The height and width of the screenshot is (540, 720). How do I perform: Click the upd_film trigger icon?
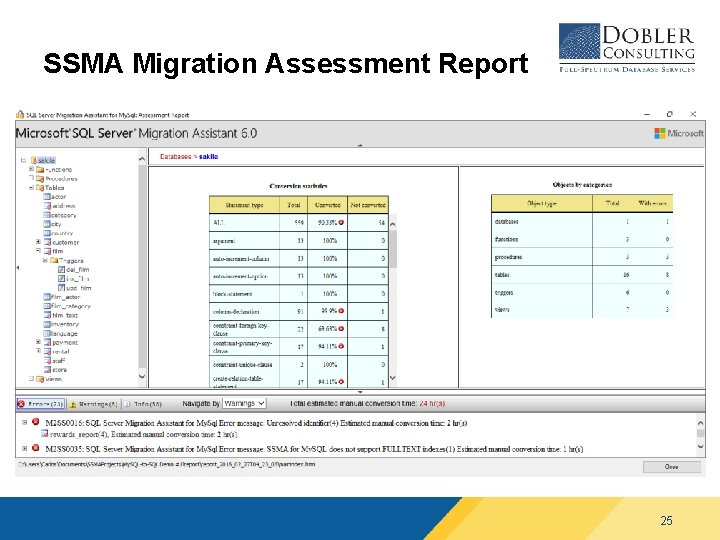pos(61,288)
